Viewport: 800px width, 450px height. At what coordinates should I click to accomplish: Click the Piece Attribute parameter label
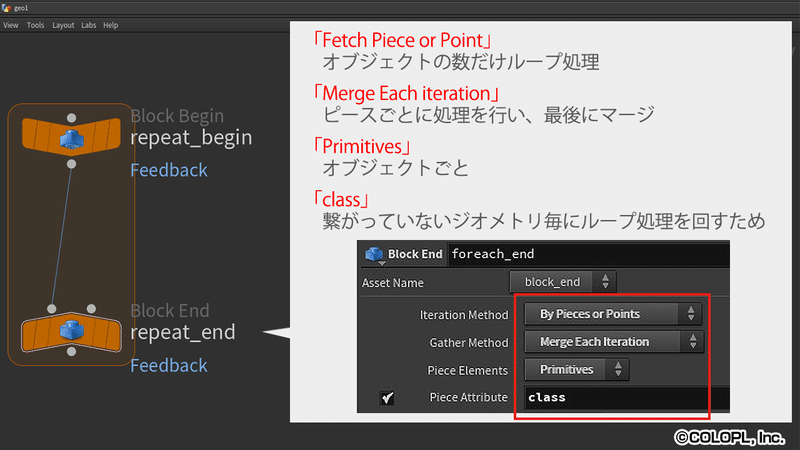tap(468, 397)
